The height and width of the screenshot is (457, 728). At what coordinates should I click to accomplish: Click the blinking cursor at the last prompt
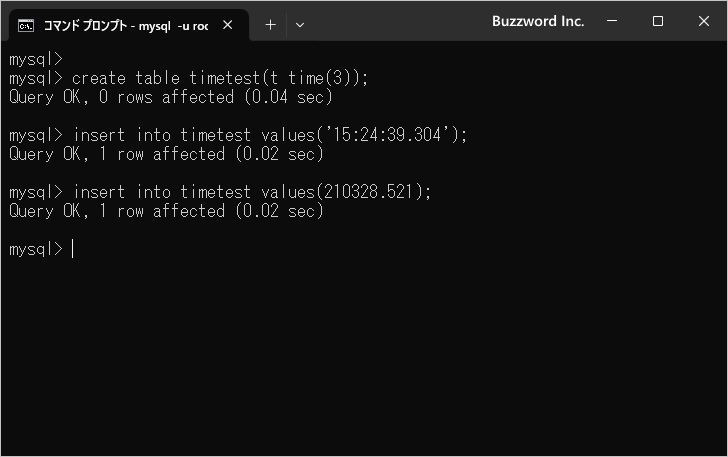(73, 249)
